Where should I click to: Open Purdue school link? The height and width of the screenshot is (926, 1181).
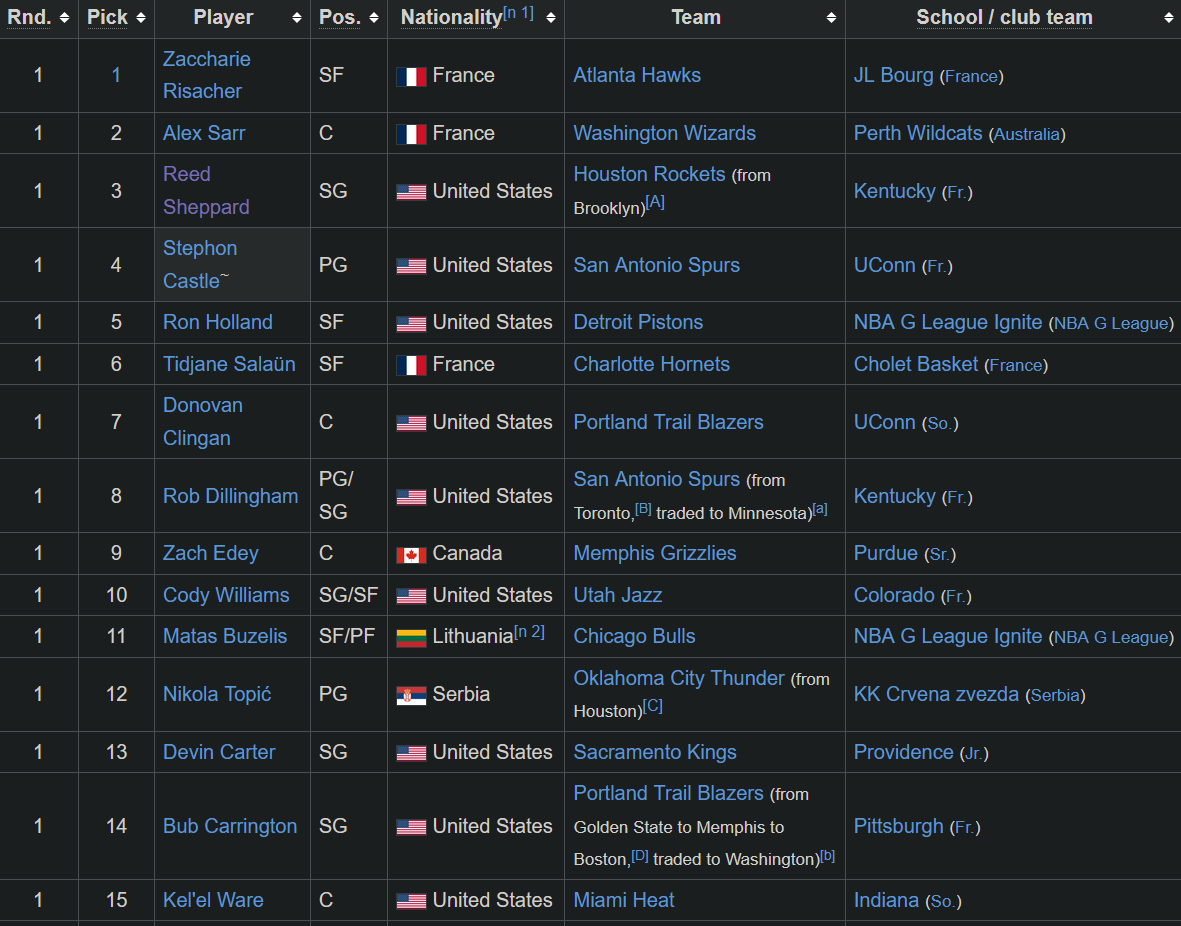[886, 553]
